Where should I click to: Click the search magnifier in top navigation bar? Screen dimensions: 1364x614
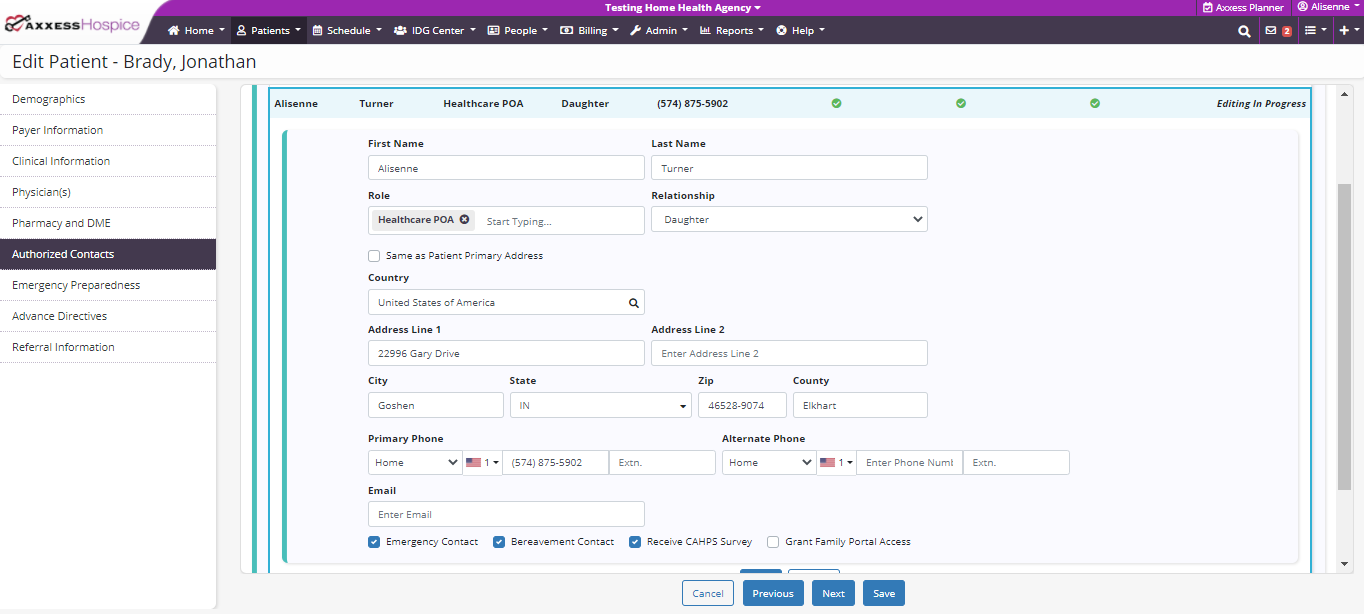tap(1244, 31)
